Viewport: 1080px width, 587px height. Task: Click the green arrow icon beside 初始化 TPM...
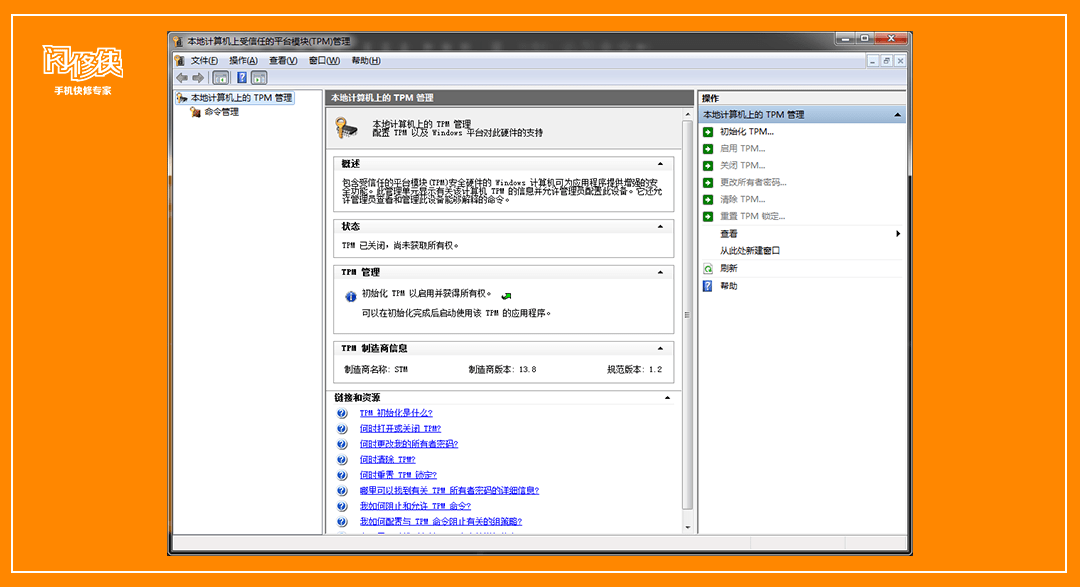pyautogui.click(x=708, y=132)
